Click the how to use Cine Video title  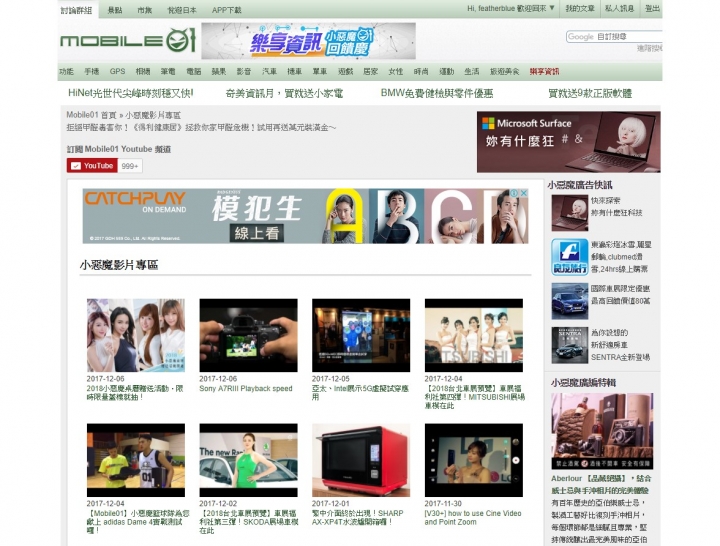pyautogui.click(x=473, y=518)
